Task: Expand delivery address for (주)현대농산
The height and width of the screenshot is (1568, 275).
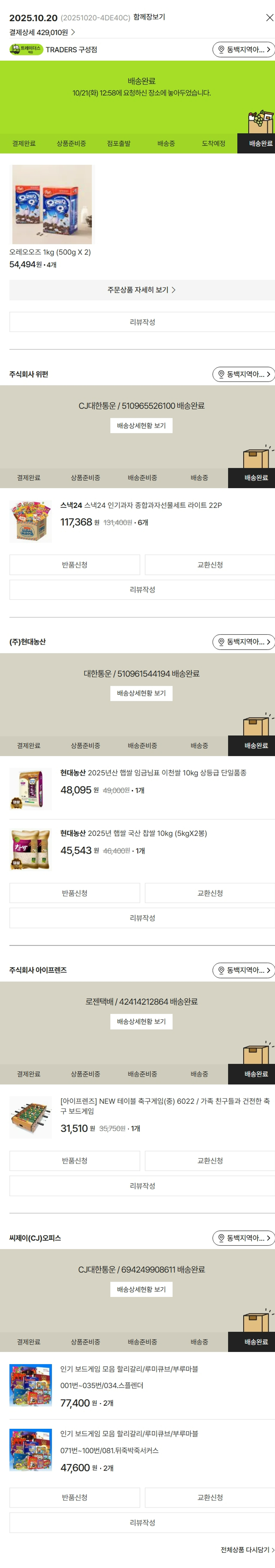Action: [244, 642]
